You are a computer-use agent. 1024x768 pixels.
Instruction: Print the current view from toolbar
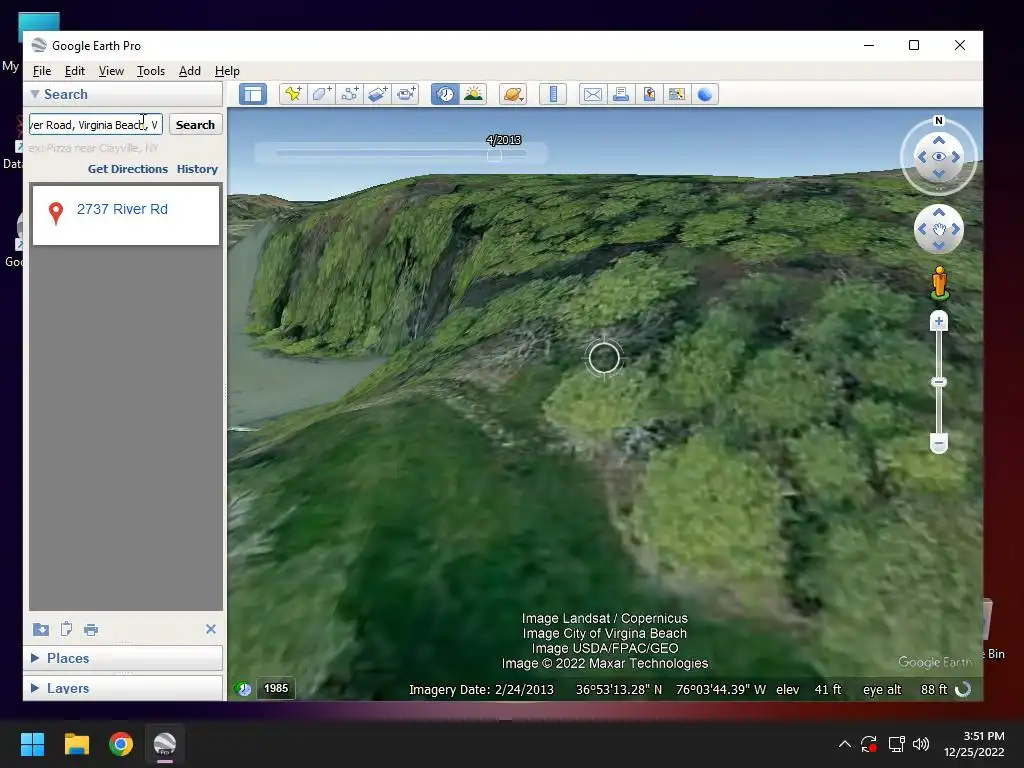(x=620, y=94)
